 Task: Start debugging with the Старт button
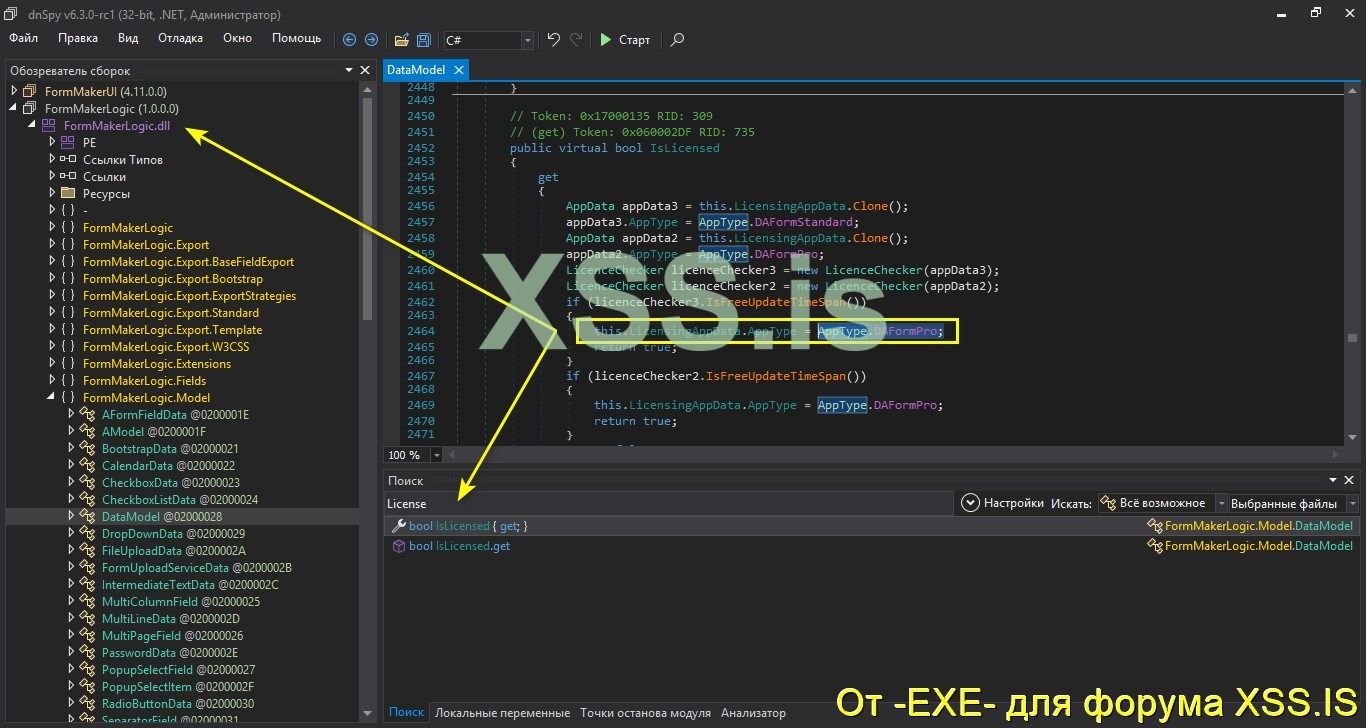click(x=625, y=40)
